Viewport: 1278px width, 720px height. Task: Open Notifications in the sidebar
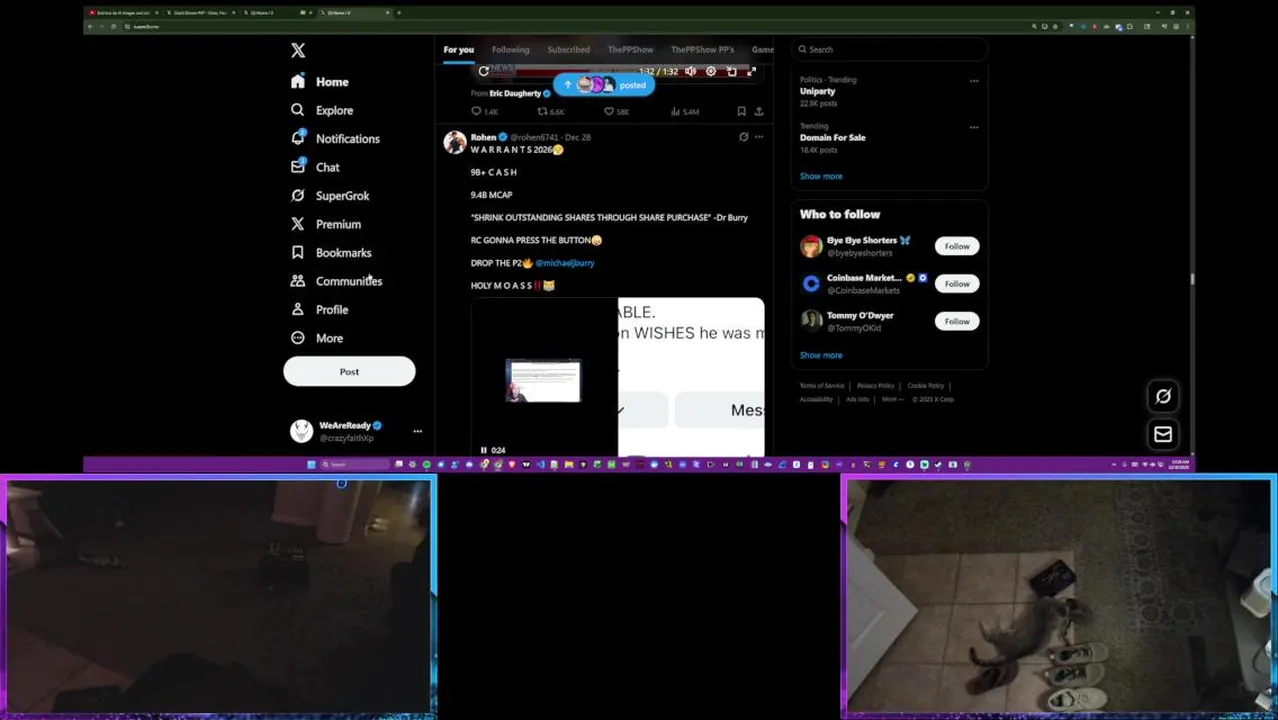click(x=335, y=139)
